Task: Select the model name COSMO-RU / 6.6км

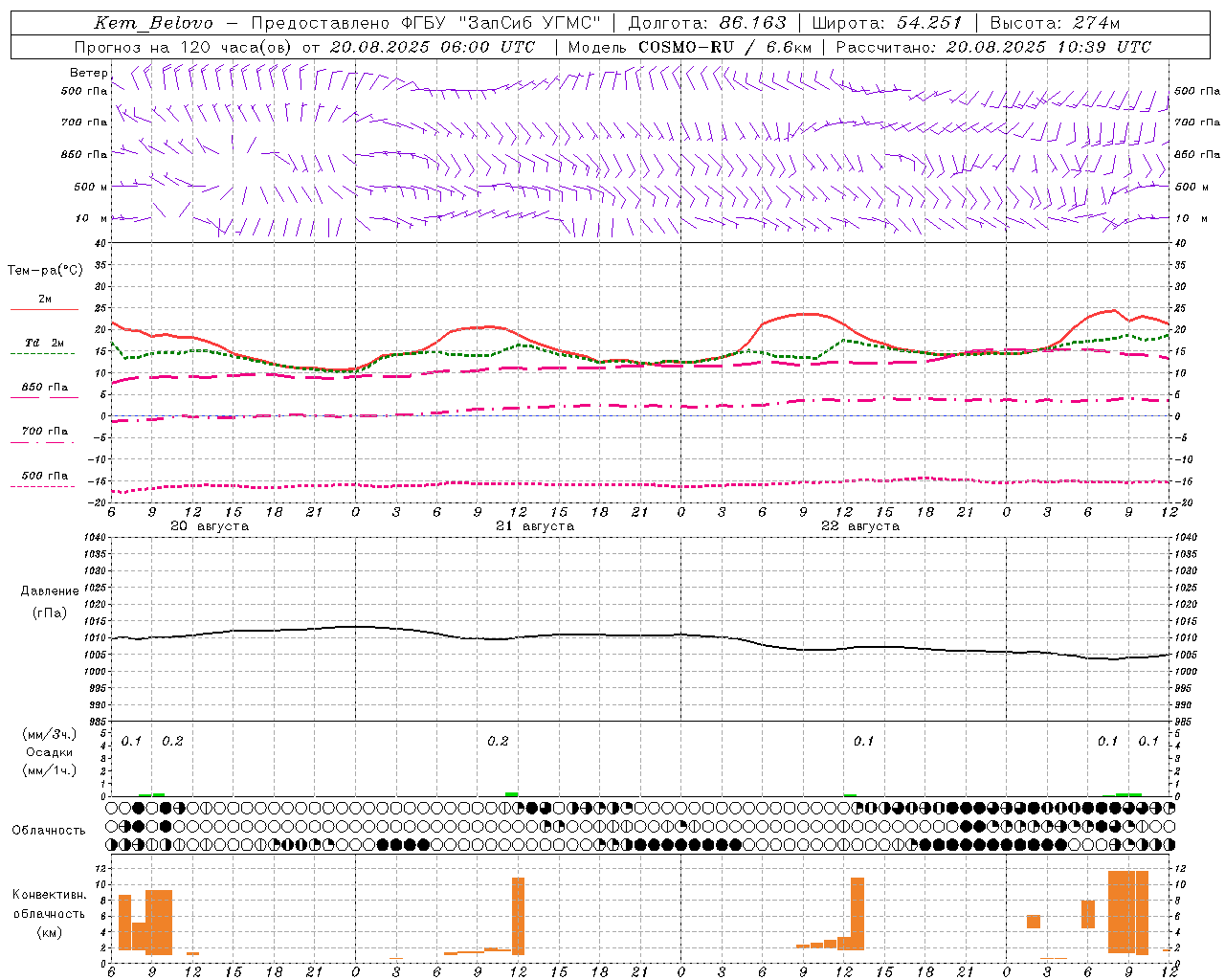Action: click(724, 47)
